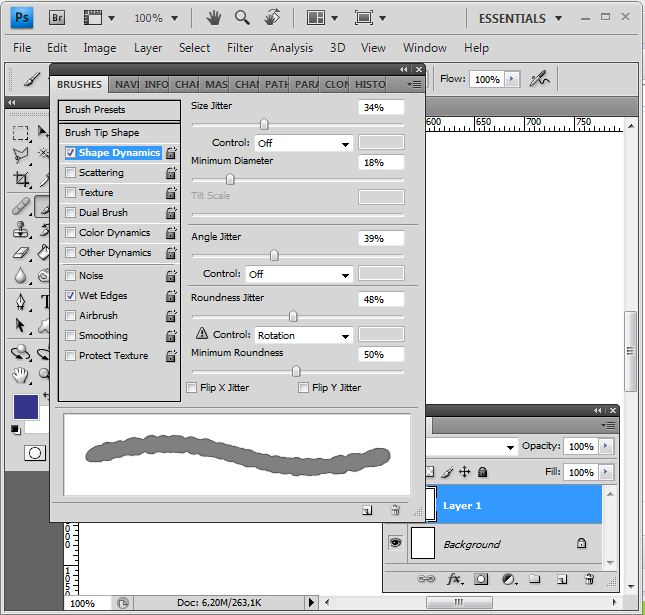Select the Rectangular Marquee tool
Viewport: 645px width, 615px height.
20,133
